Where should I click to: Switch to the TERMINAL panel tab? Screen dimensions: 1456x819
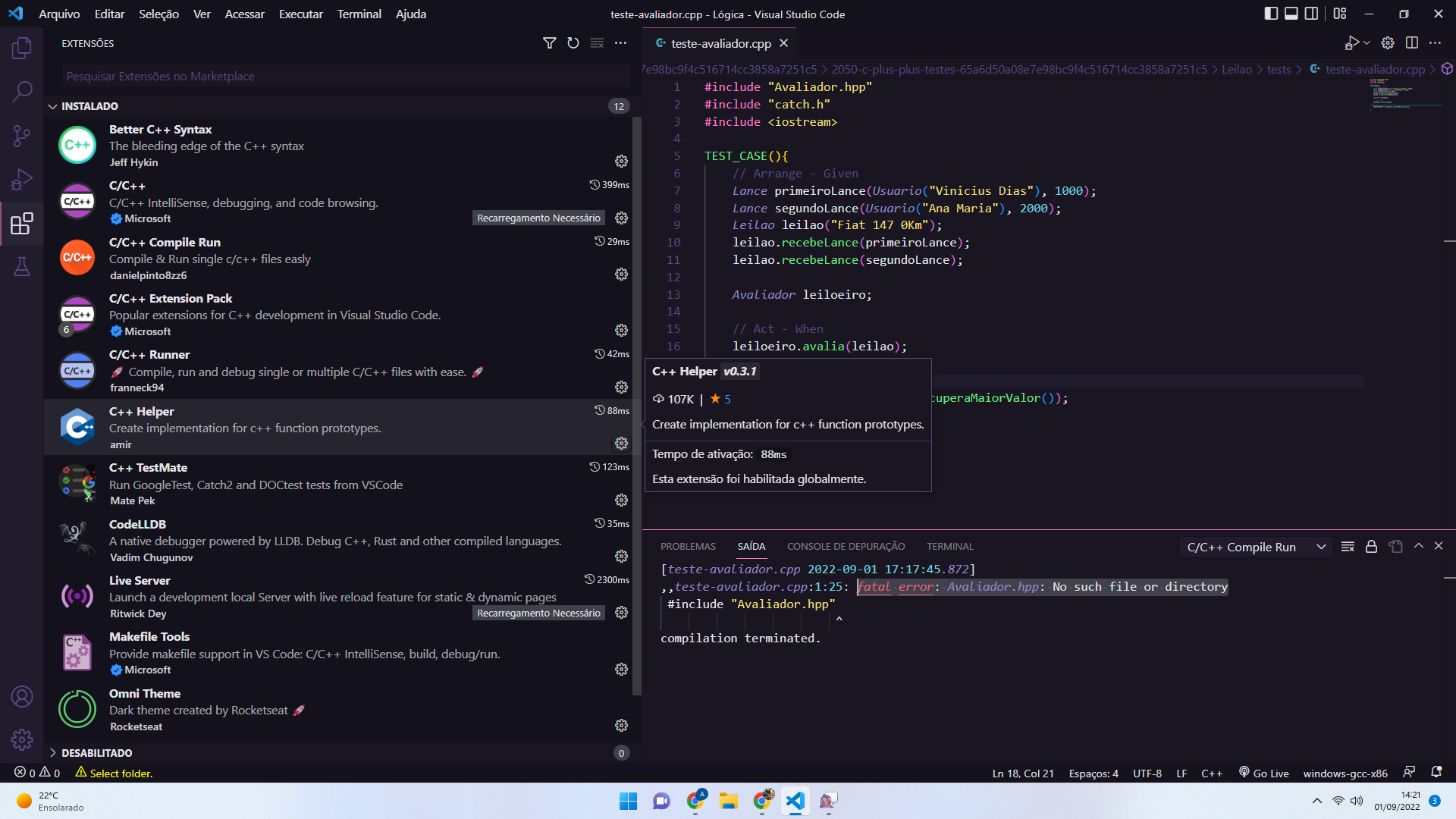pyautogui.click(x=949, y=547)
